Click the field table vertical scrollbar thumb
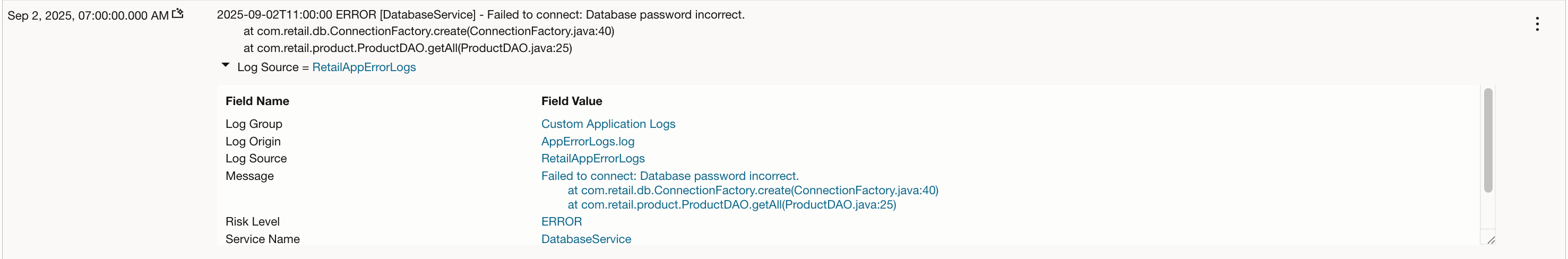Image resolution: width=1568 pixels, height=259 pixels. pyautogui.click(x=1488, y=140)
